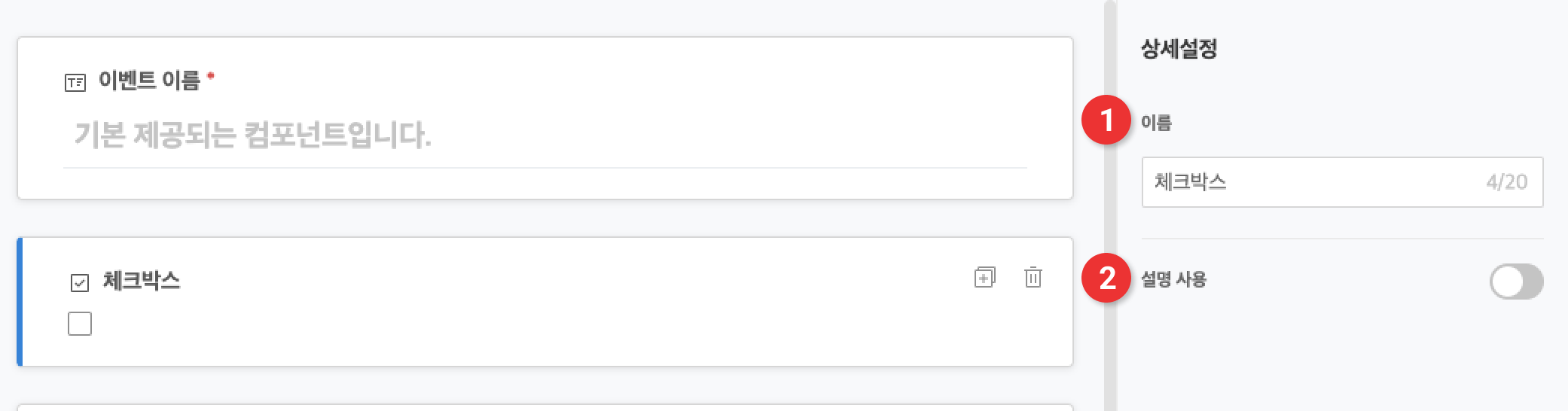Click the 이름 field label
This screenshot has height=411, width=1568.
pos(1156,122)
